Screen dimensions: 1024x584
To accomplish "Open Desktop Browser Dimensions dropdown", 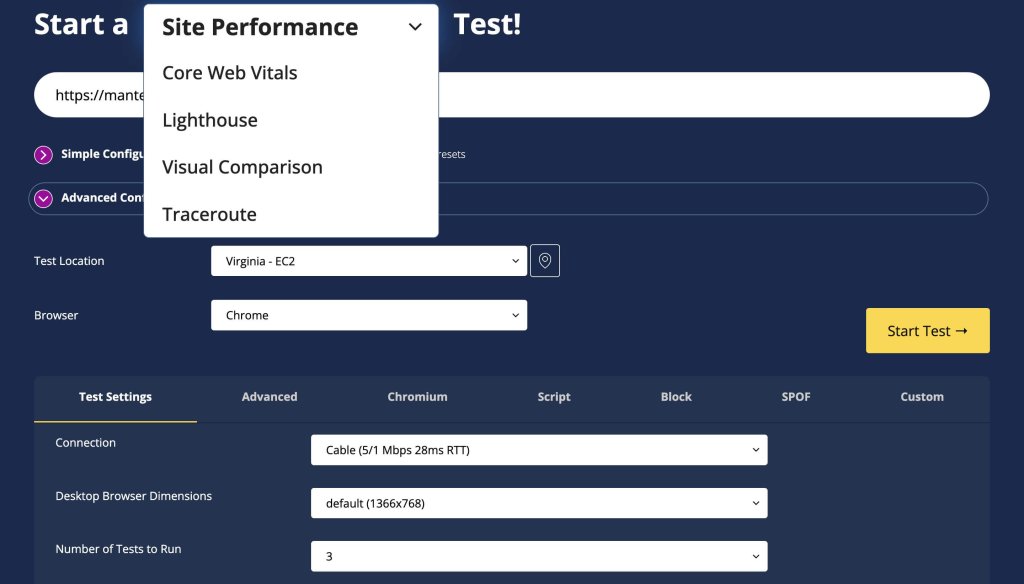I will (539, 503).
